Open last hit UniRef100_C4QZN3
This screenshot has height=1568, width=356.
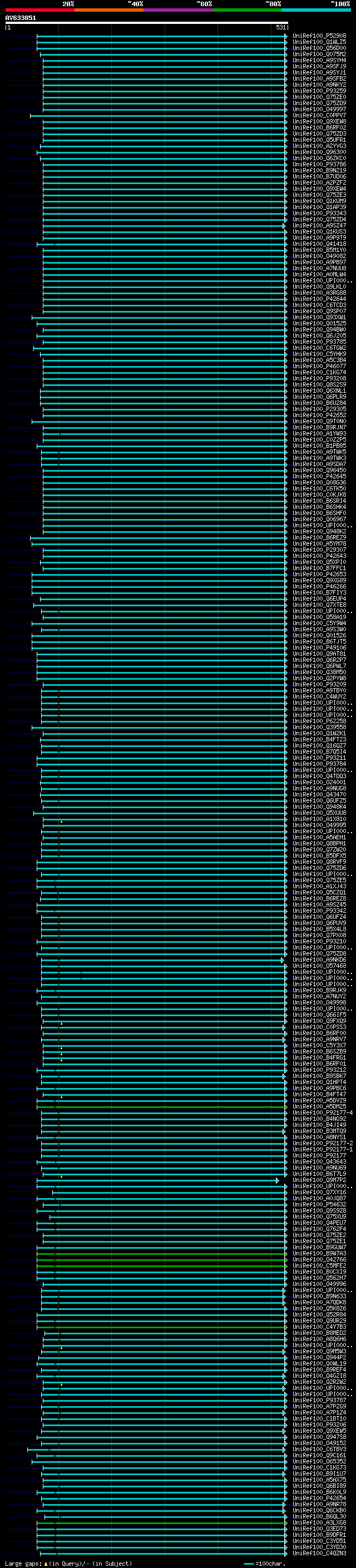319,1554
